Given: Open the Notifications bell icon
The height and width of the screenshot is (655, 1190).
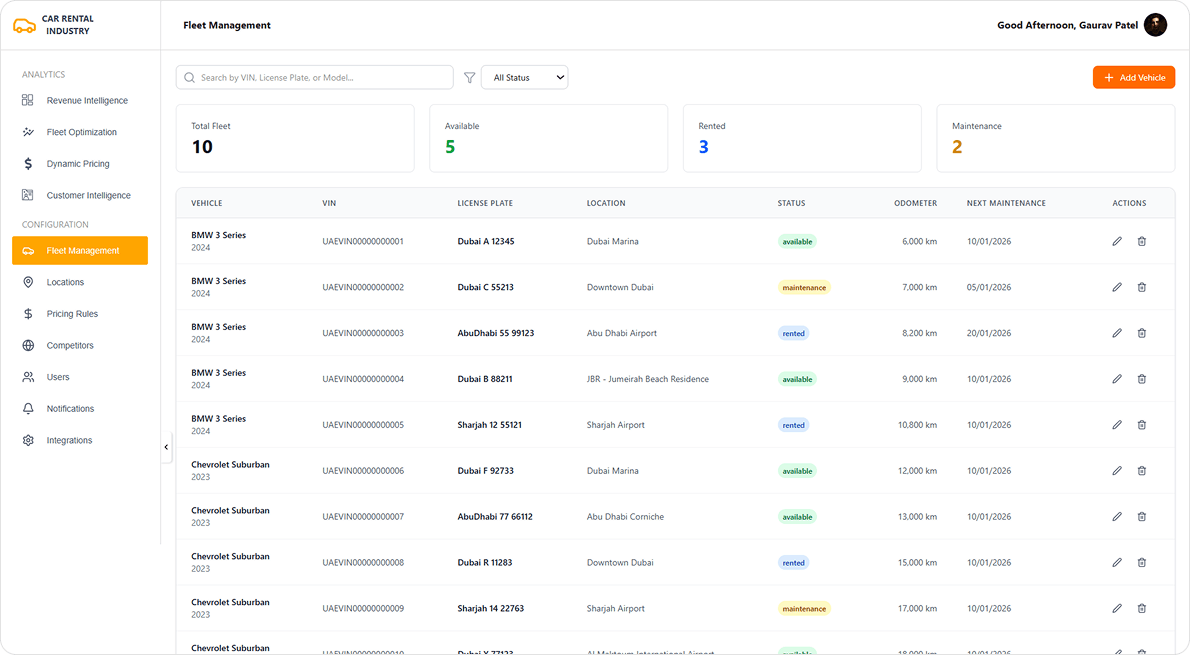Looking at the screenshot, I should [28, 408].
